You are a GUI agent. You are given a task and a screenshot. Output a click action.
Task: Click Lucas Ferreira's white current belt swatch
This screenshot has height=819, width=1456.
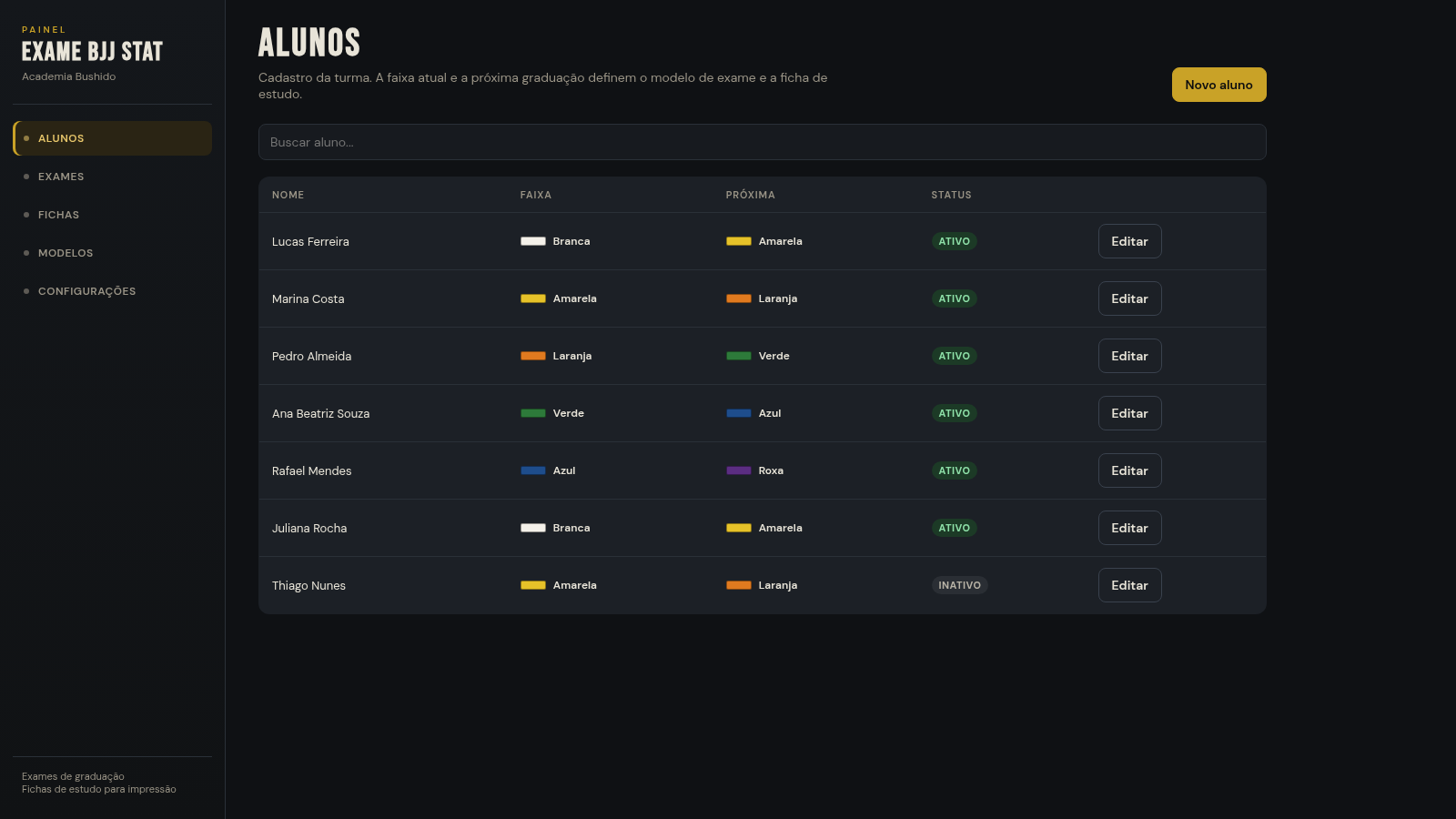click(533, 241)
